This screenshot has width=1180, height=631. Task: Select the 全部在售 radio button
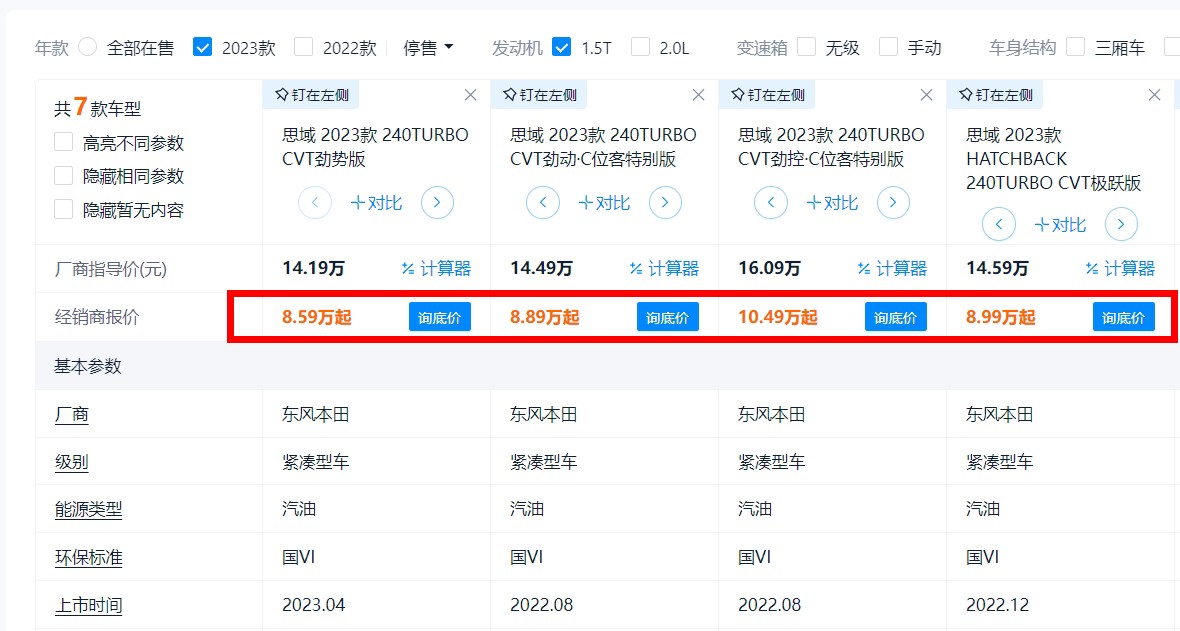(87, 47)
